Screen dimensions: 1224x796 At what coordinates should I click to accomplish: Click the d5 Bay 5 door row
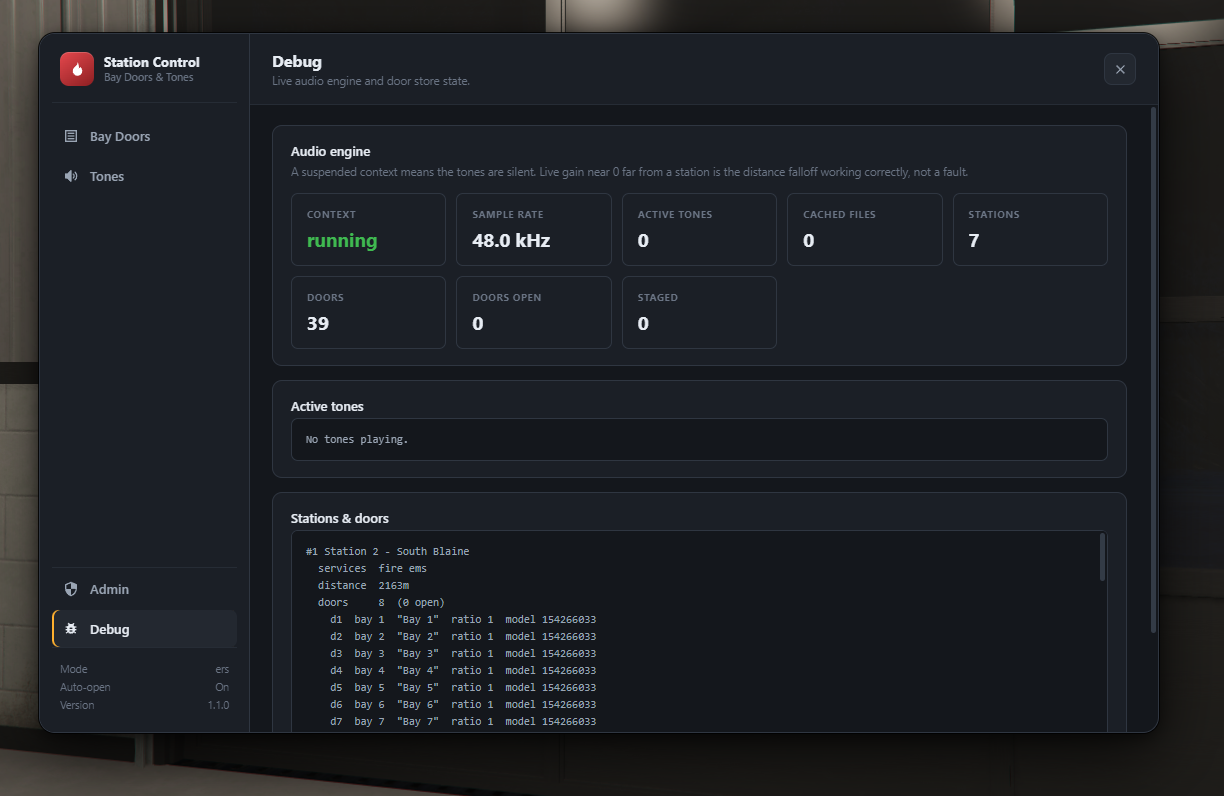tap(463, 687)
